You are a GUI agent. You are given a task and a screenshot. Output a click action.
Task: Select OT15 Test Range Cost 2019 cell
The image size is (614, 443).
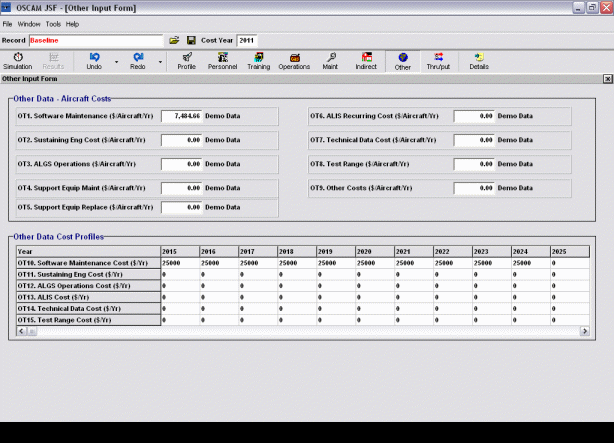click(x=336, y=320)
